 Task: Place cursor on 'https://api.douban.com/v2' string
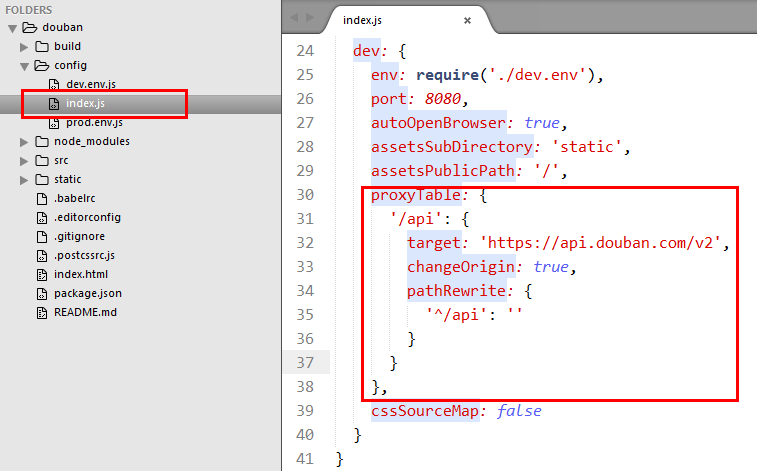601,243
